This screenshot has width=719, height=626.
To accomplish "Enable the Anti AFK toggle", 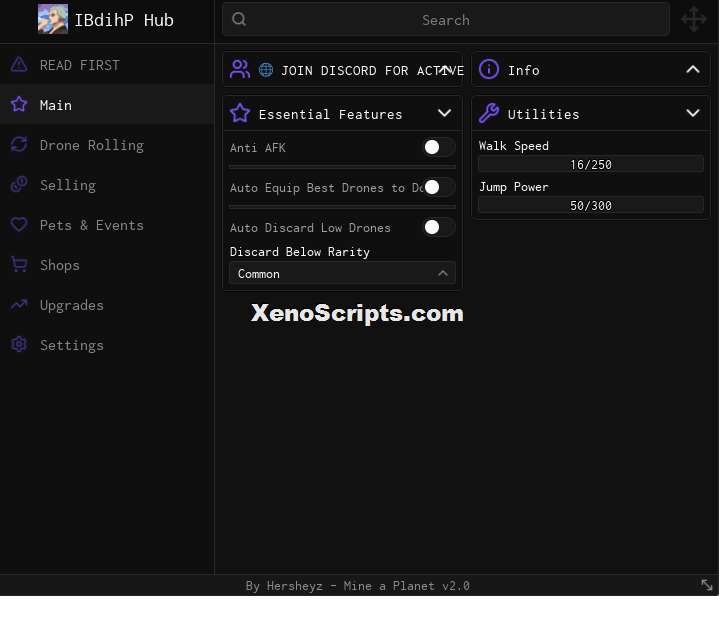I will [x=439, y=147].
